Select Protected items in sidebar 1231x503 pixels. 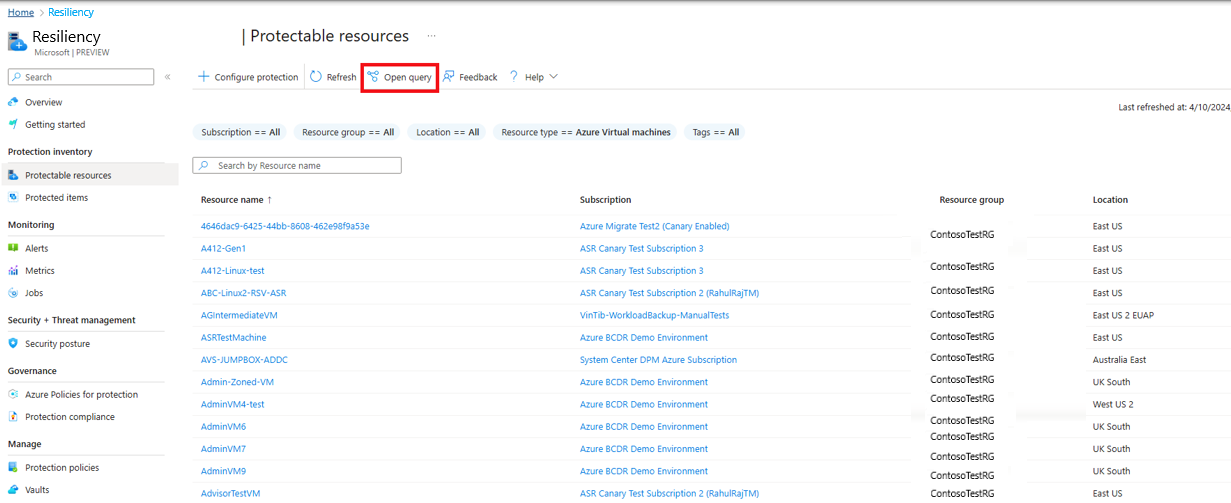pyautogui.click(x=56, y=198)
